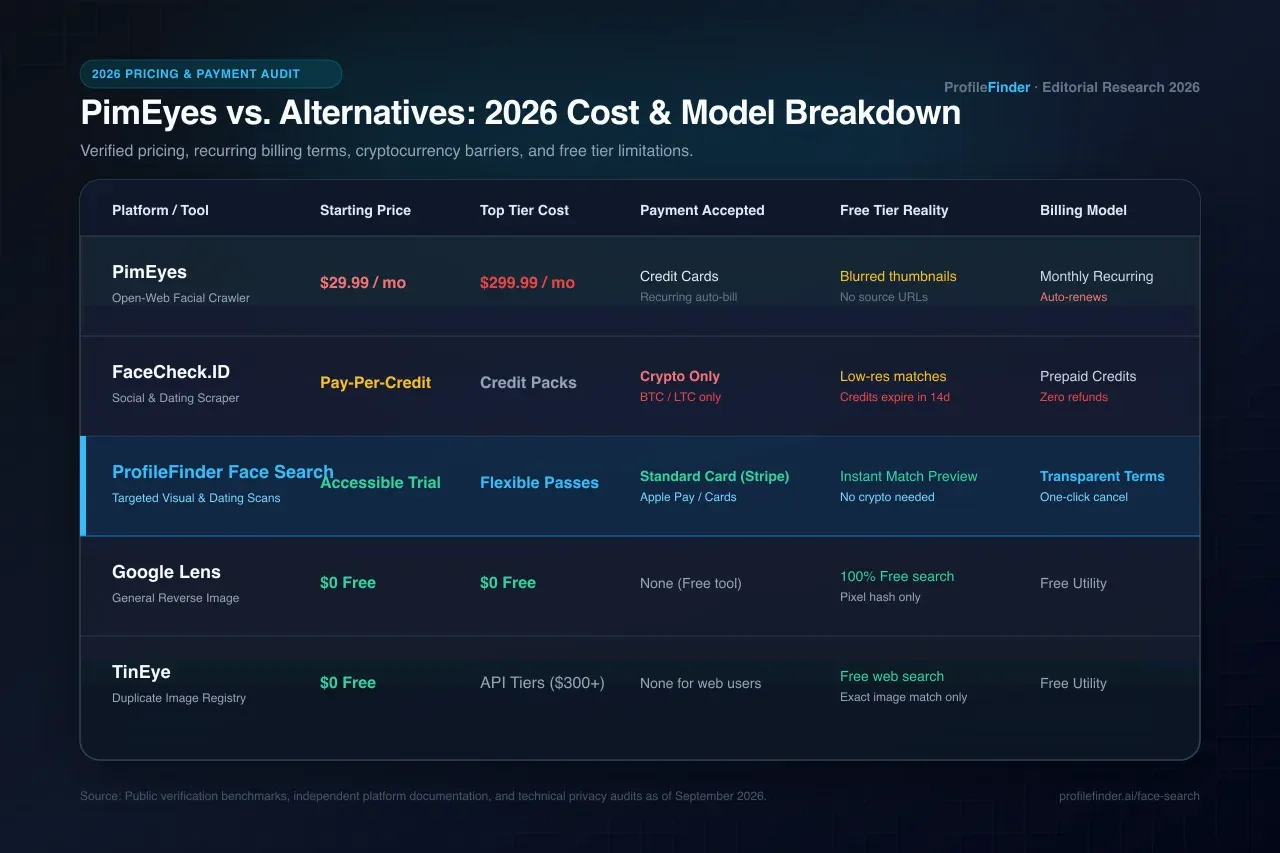
Task: Click the FaceCheck.ID platform name
Action: [171, 372]
